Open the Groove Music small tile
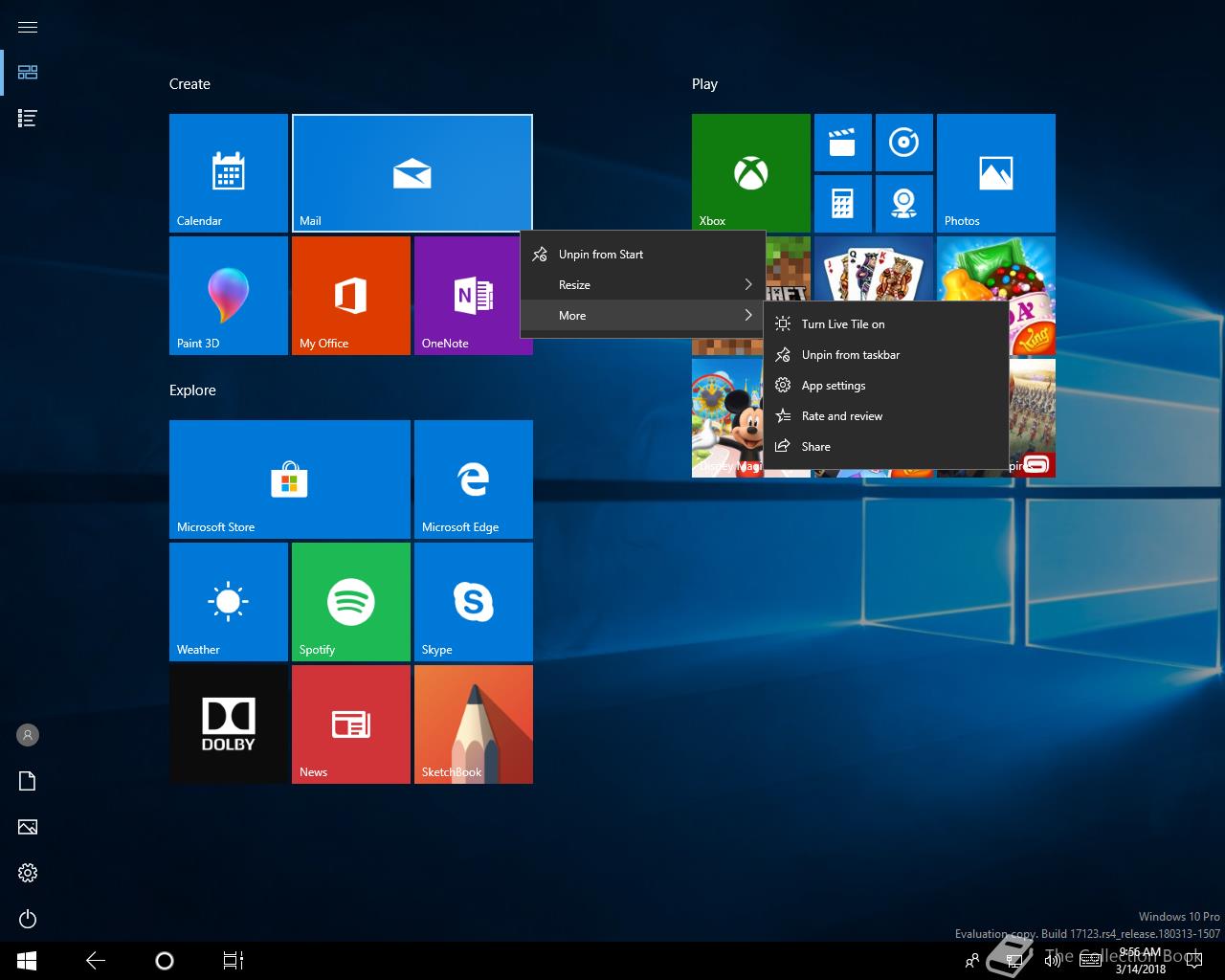Viewport: 1225px width, 980px height. [x=904, y=143]
